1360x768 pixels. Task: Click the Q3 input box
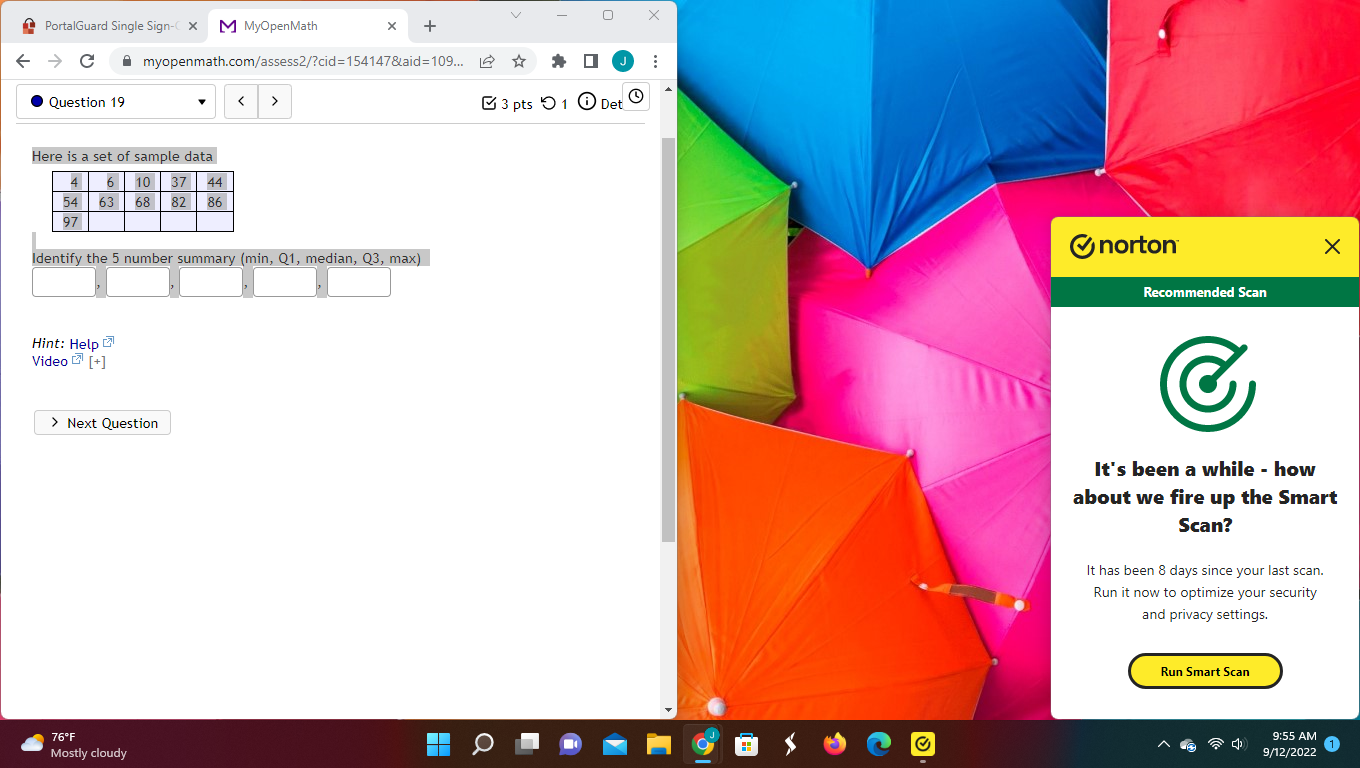pyautogui.click(x=285, y=282)
